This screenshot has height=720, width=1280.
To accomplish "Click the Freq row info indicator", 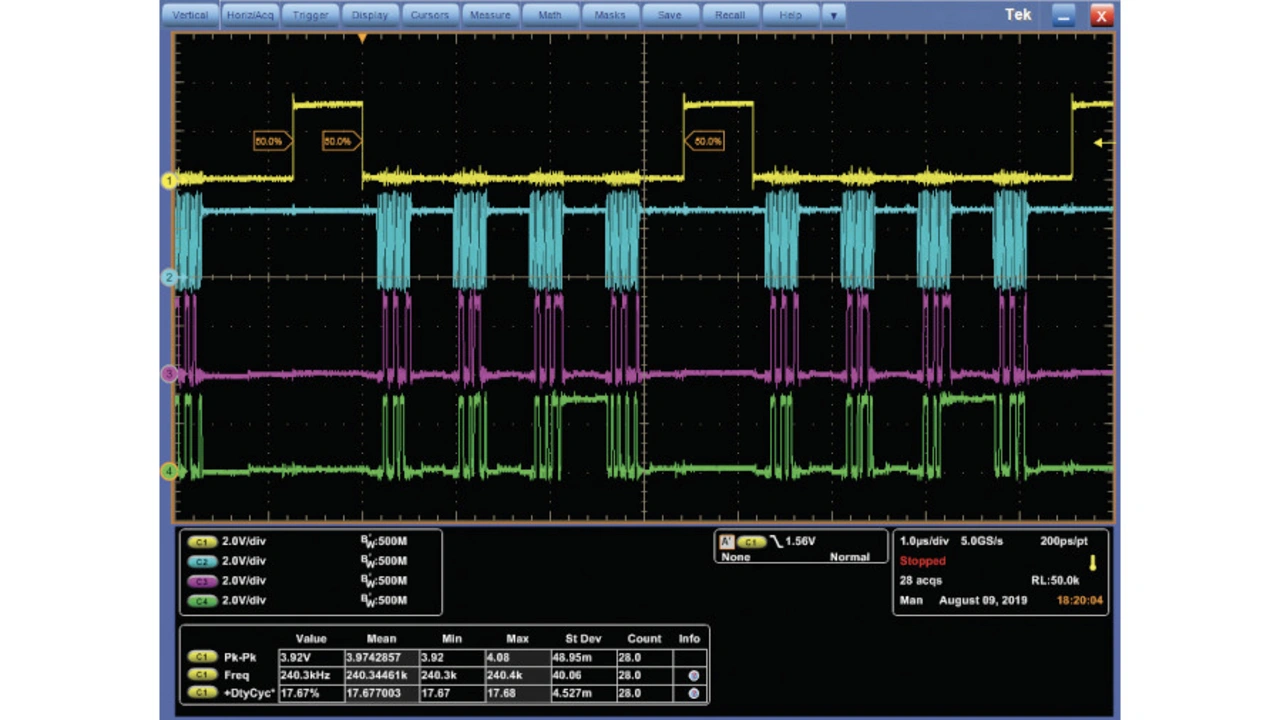I will 693,676.
